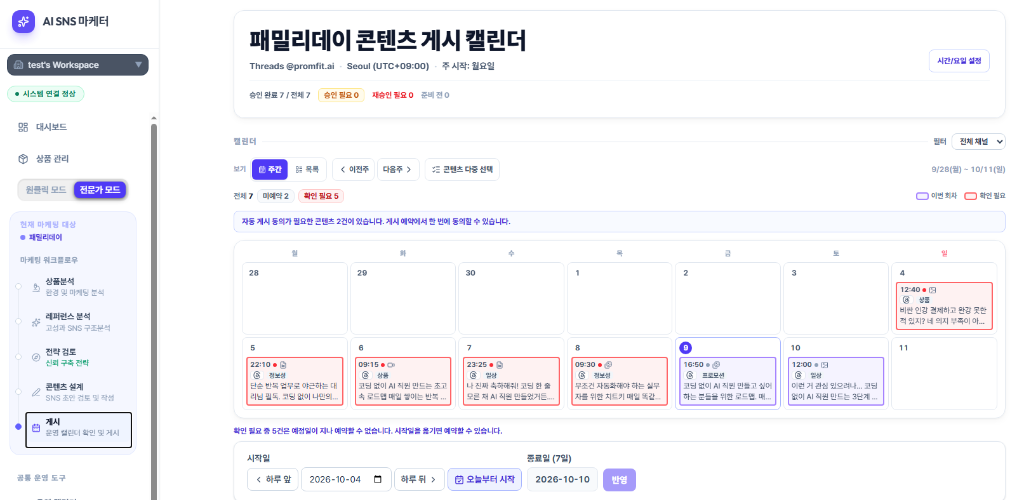Open the test's Workspace dropdown
Viewport: 1024px width, 500px height.
[x=78, y=65]
